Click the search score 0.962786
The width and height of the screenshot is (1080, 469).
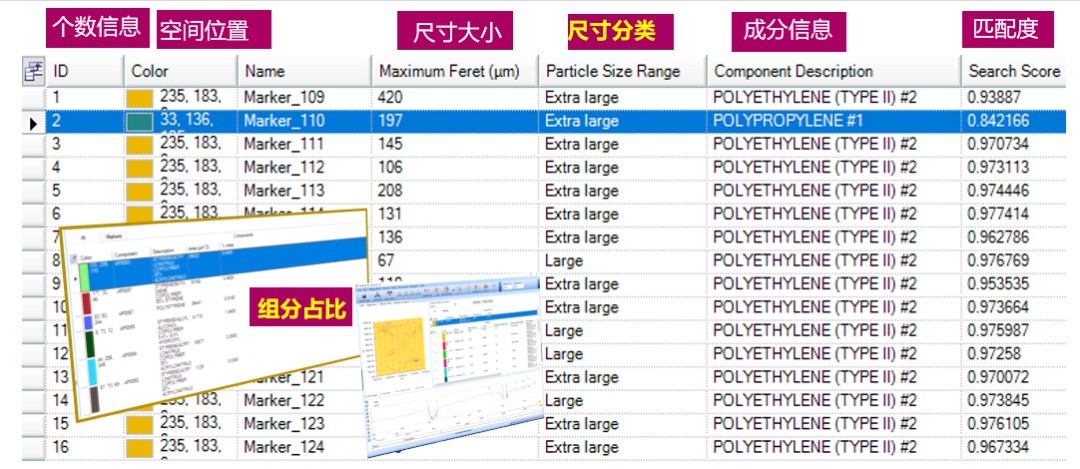(x=999, y=238)
